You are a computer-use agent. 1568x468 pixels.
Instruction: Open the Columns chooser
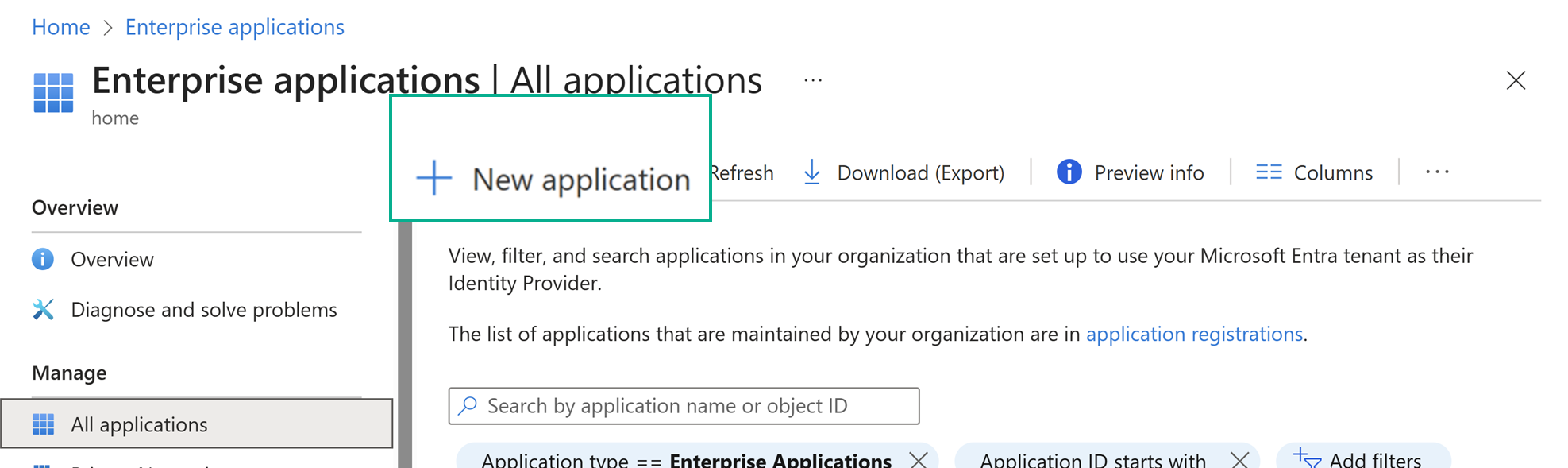coord(1314,172)
